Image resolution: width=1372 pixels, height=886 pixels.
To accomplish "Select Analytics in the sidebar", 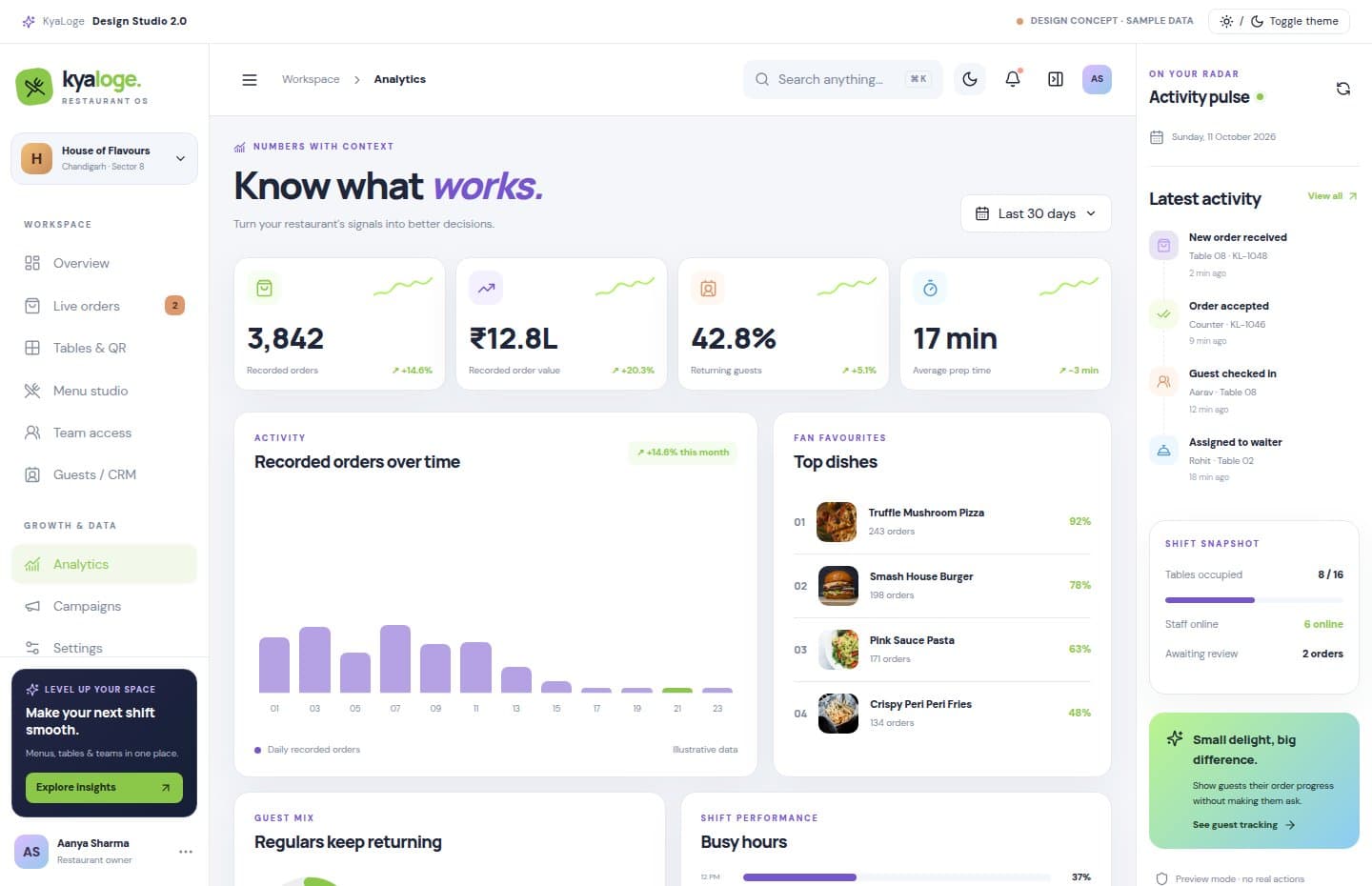I will point(104,564).
